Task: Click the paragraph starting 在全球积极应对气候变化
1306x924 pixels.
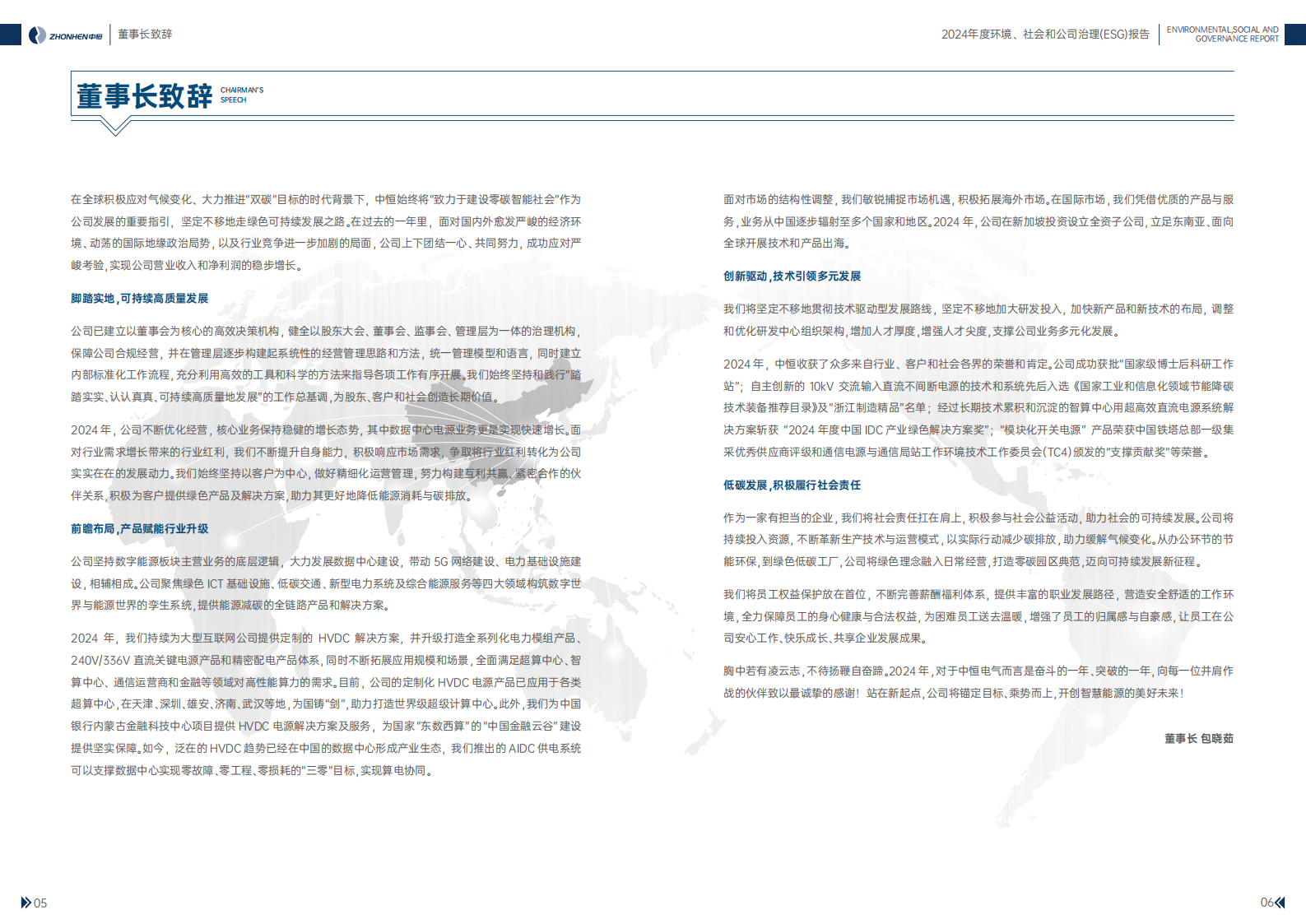Action: (x=326, y=233)
